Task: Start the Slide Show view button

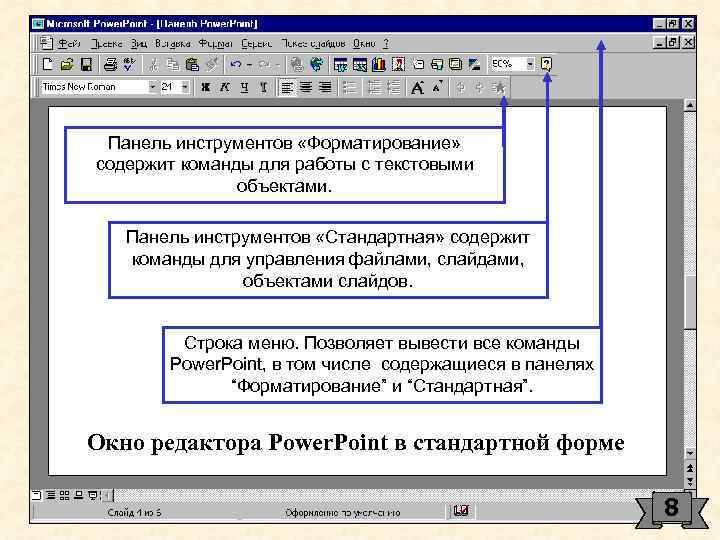Action: (93, 495)
